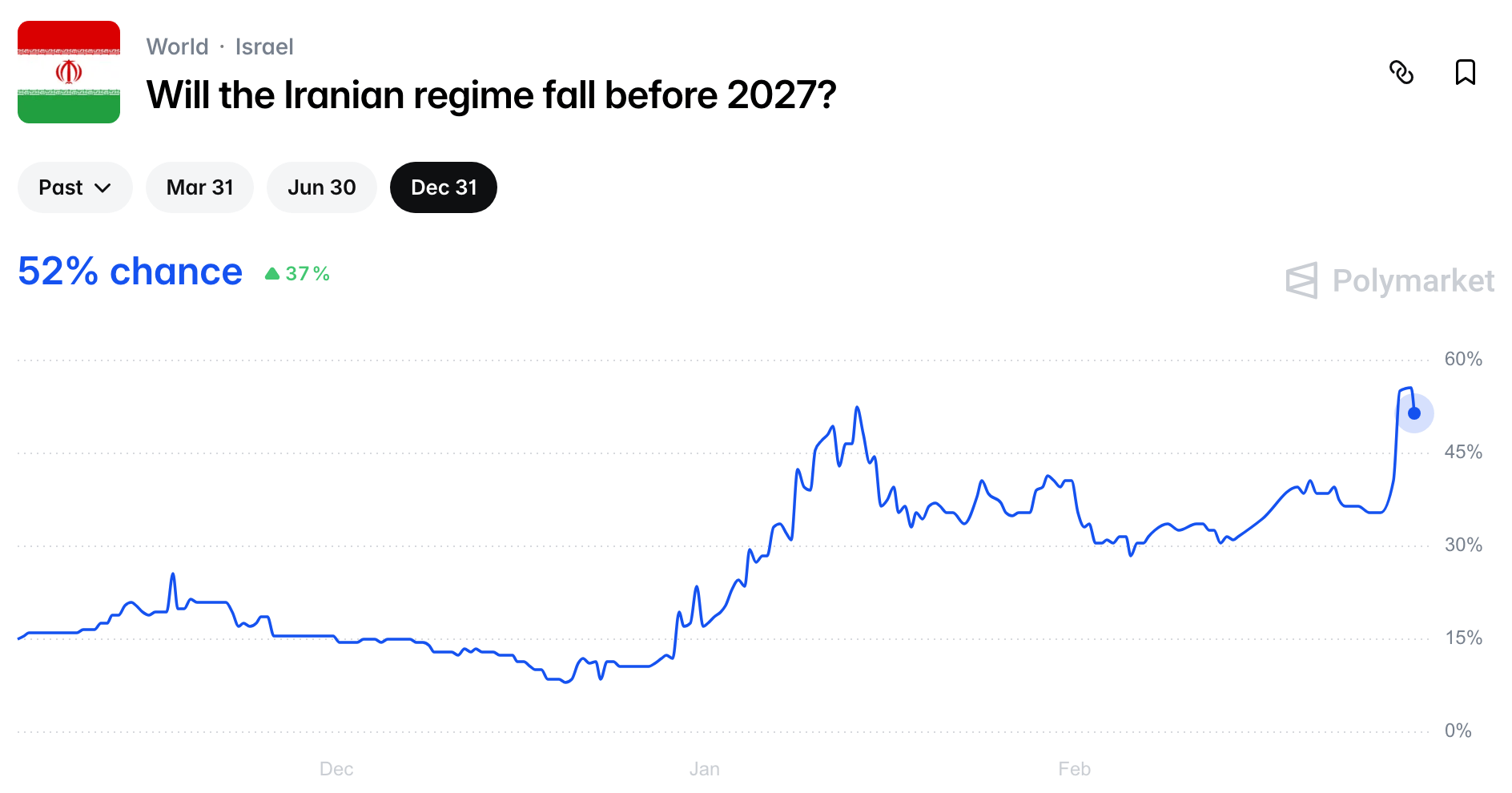This screenshot has height=793, width=1512.
Task: Click the Polymarket watermark text
Action: click(1413, 280)
